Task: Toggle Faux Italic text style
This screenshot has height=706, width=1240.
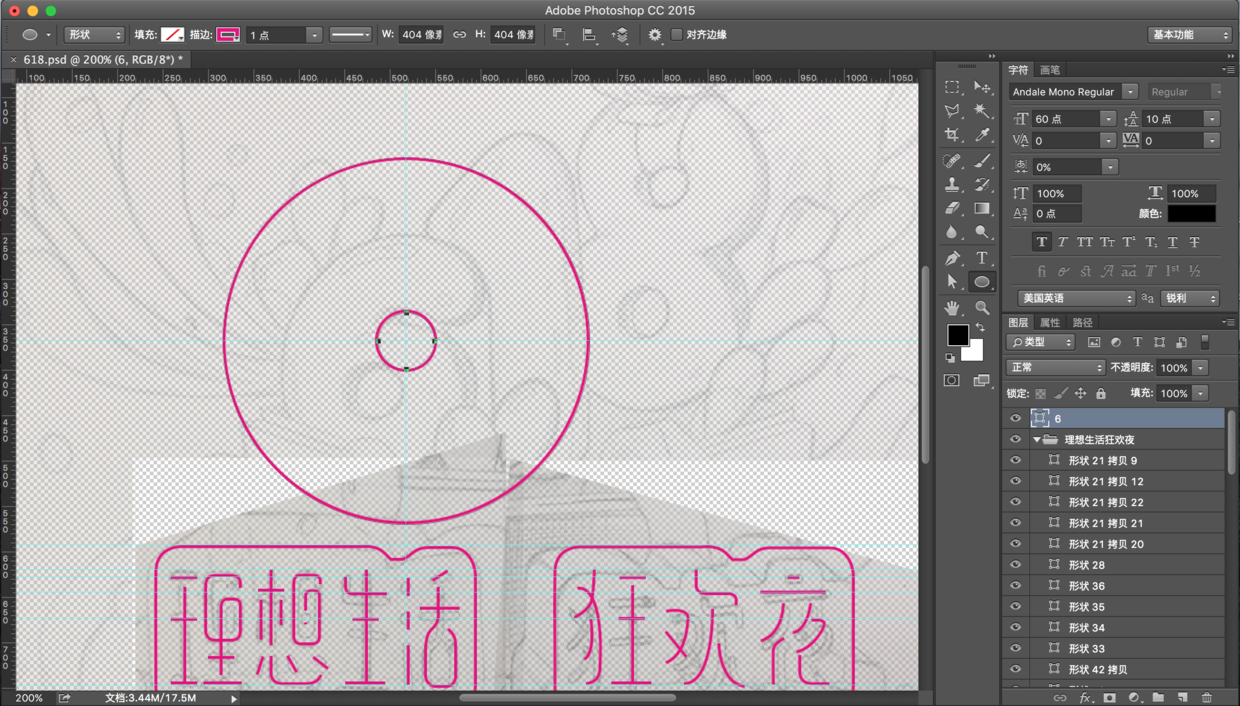Action: click(1062, 242)
